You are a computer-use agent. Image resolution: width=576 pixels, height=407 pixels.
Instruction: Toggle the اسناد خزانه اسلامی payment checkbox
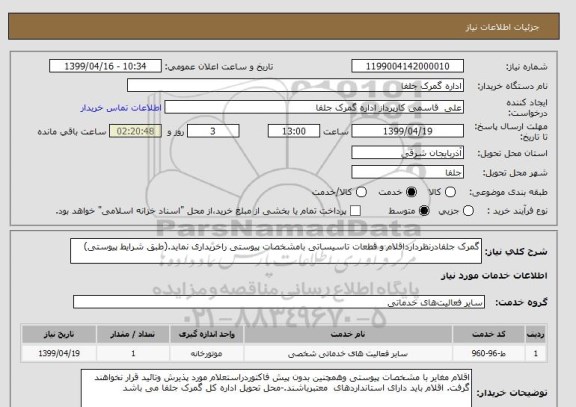pyautogui.click(x=355, y=211)
